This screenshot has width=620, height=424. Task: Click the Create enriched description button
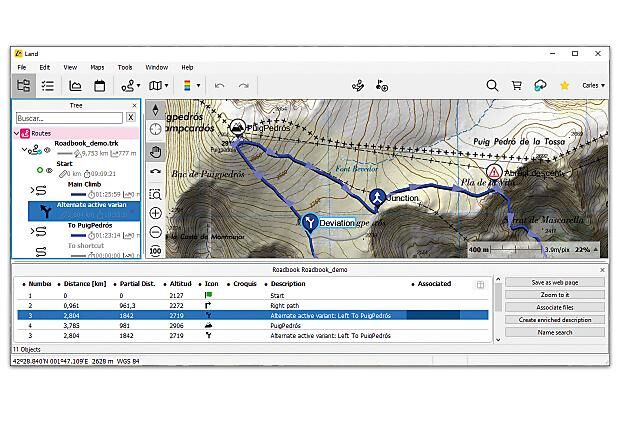coord(555,320)
